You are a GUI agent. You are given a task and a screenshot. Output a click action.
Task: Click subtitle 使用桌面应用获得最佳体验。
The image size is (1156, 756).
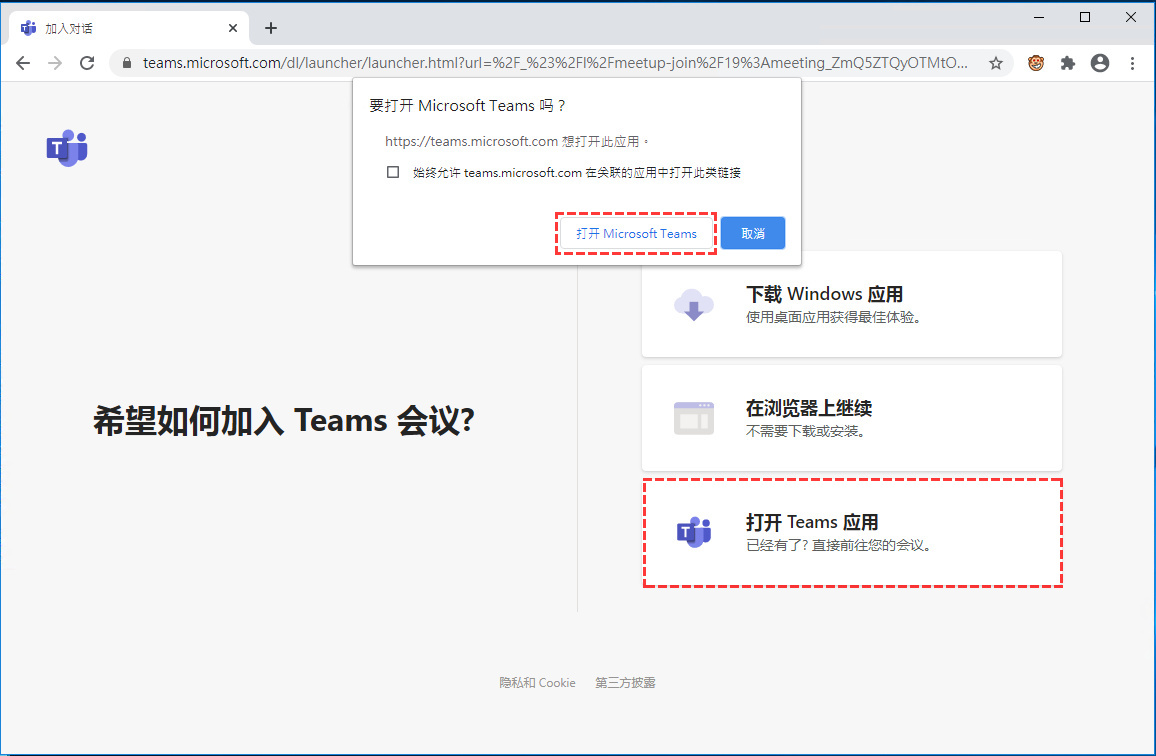tap(834, 317)
